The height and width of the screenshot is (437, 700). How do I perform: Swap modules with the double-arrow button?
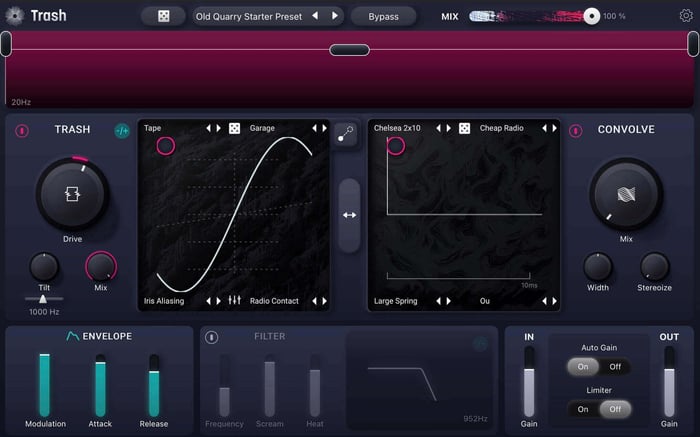(349, 216)
